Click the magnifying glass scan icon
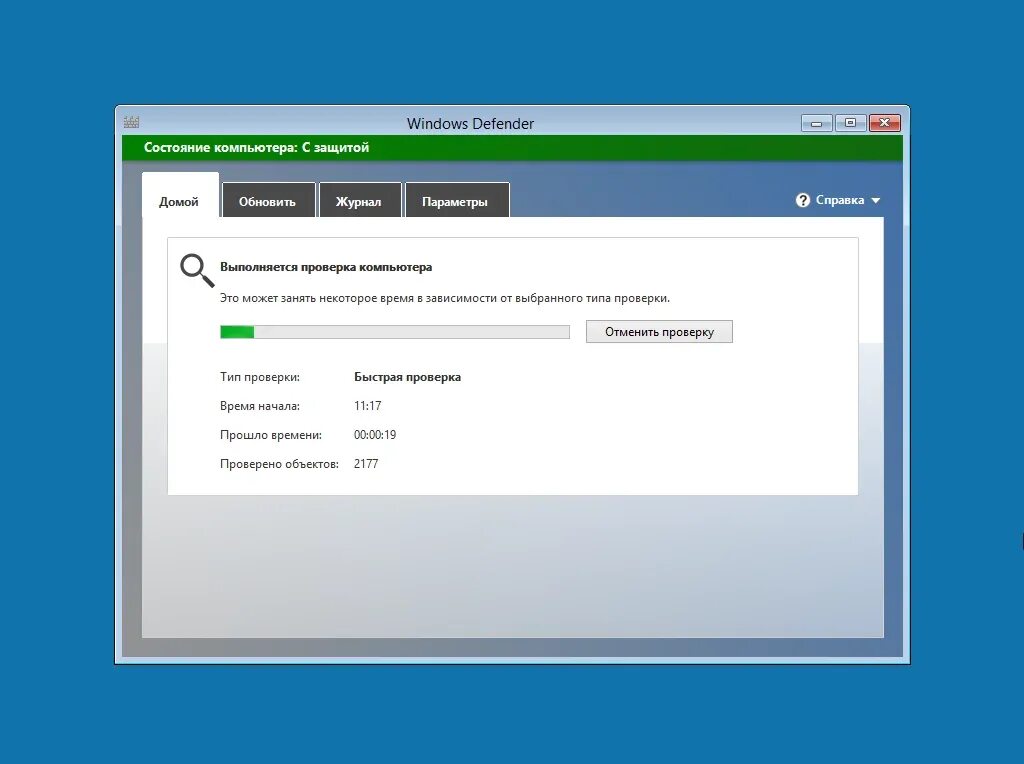Screen dimensions: 1024x764 (197, 270)
